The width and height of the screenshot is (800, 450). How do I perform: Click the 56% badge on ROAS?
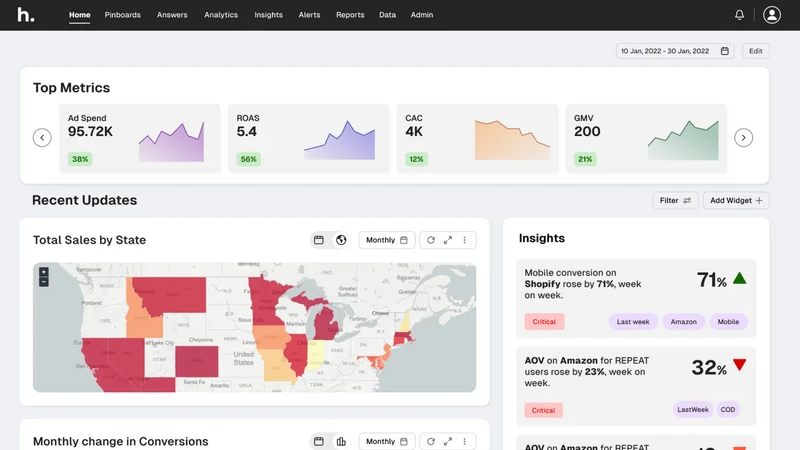[248, 159]
